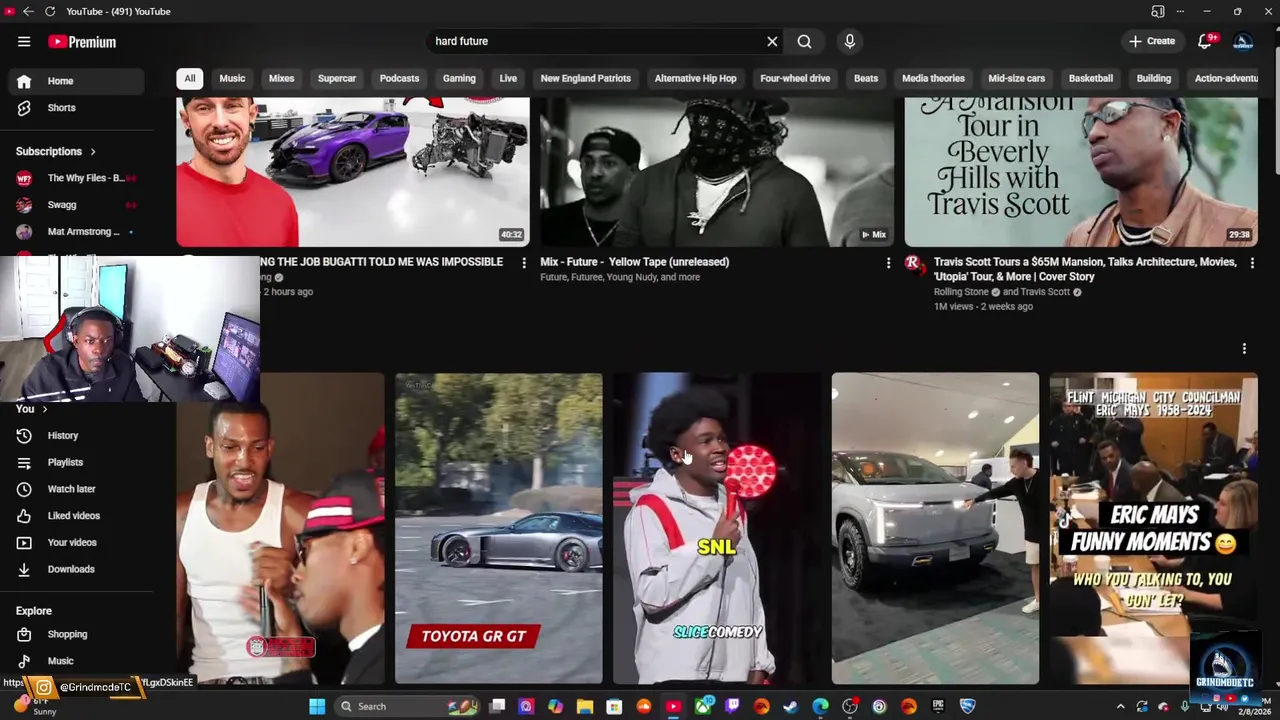Open the Shorts shelf three-dot menu
This screenshot has width=1280, height=720.
pyautogui.click(x=1244, y=348)
